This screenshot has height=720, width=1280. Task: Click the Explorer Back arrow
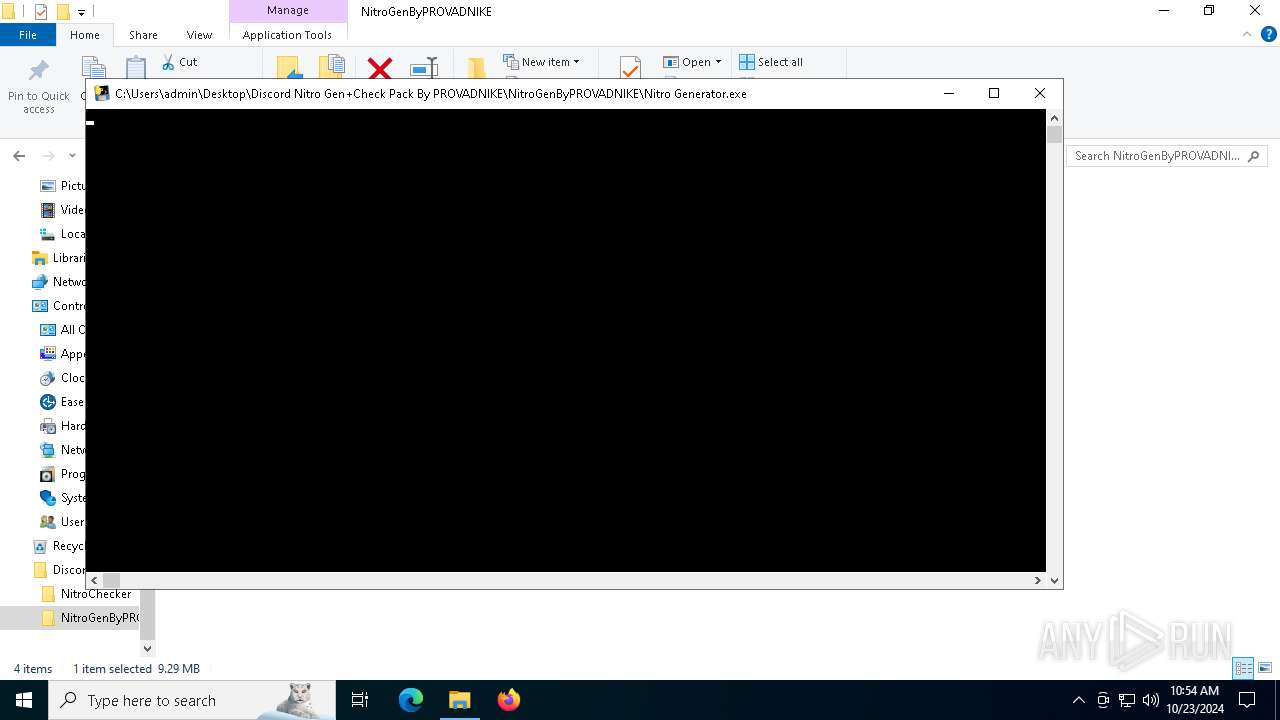(19, 156)
